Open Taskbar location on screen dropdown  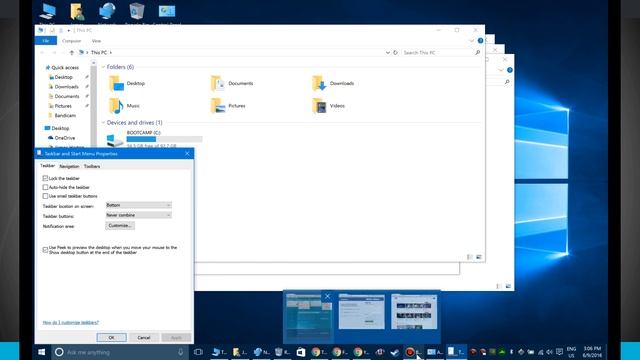138,205
